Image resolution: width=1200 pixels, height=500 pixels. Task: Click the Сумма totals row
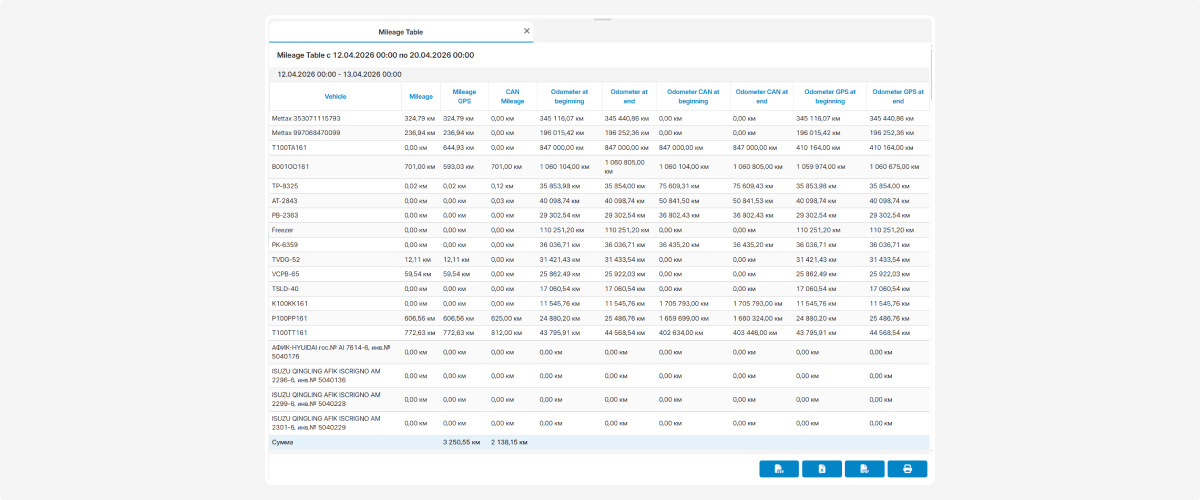pos(599,441)
